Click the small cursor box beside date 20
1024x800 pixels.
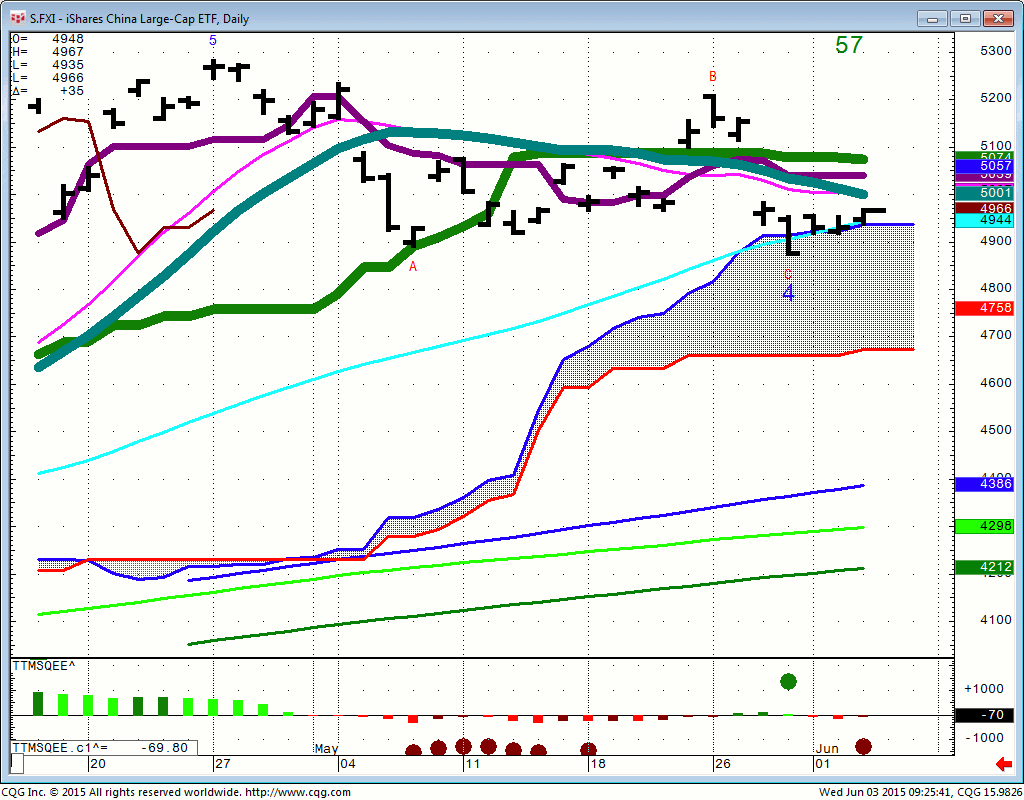pyautogui.click(x=18, y=763)
